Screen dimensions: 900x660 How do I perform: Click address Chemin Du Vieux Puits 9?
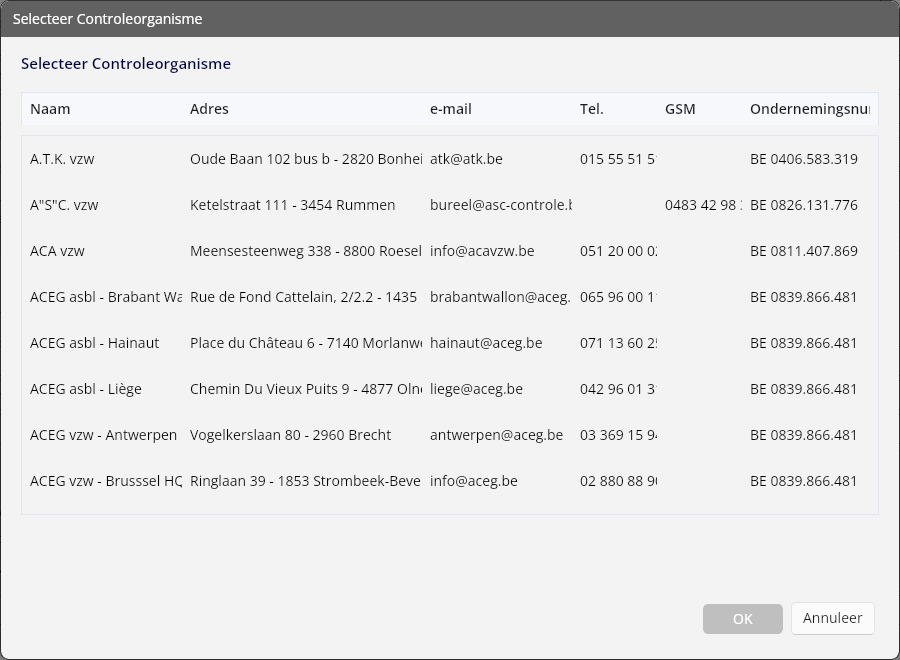(x=306, y=389)
